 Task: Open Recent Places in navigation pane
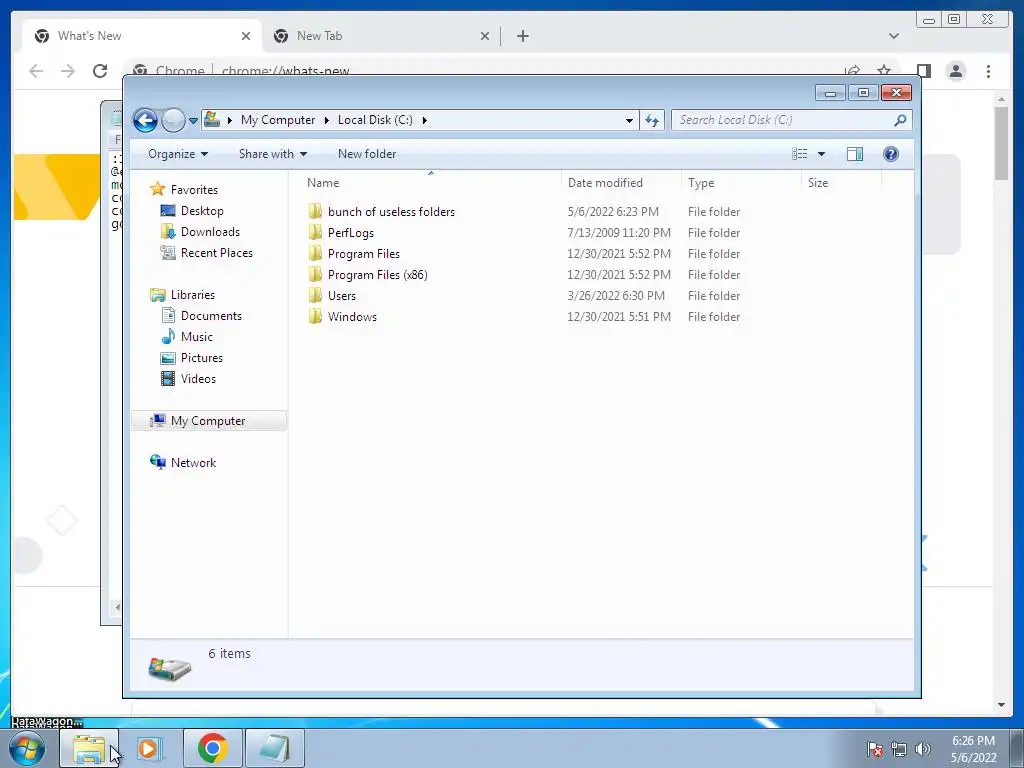coord(217,253)
